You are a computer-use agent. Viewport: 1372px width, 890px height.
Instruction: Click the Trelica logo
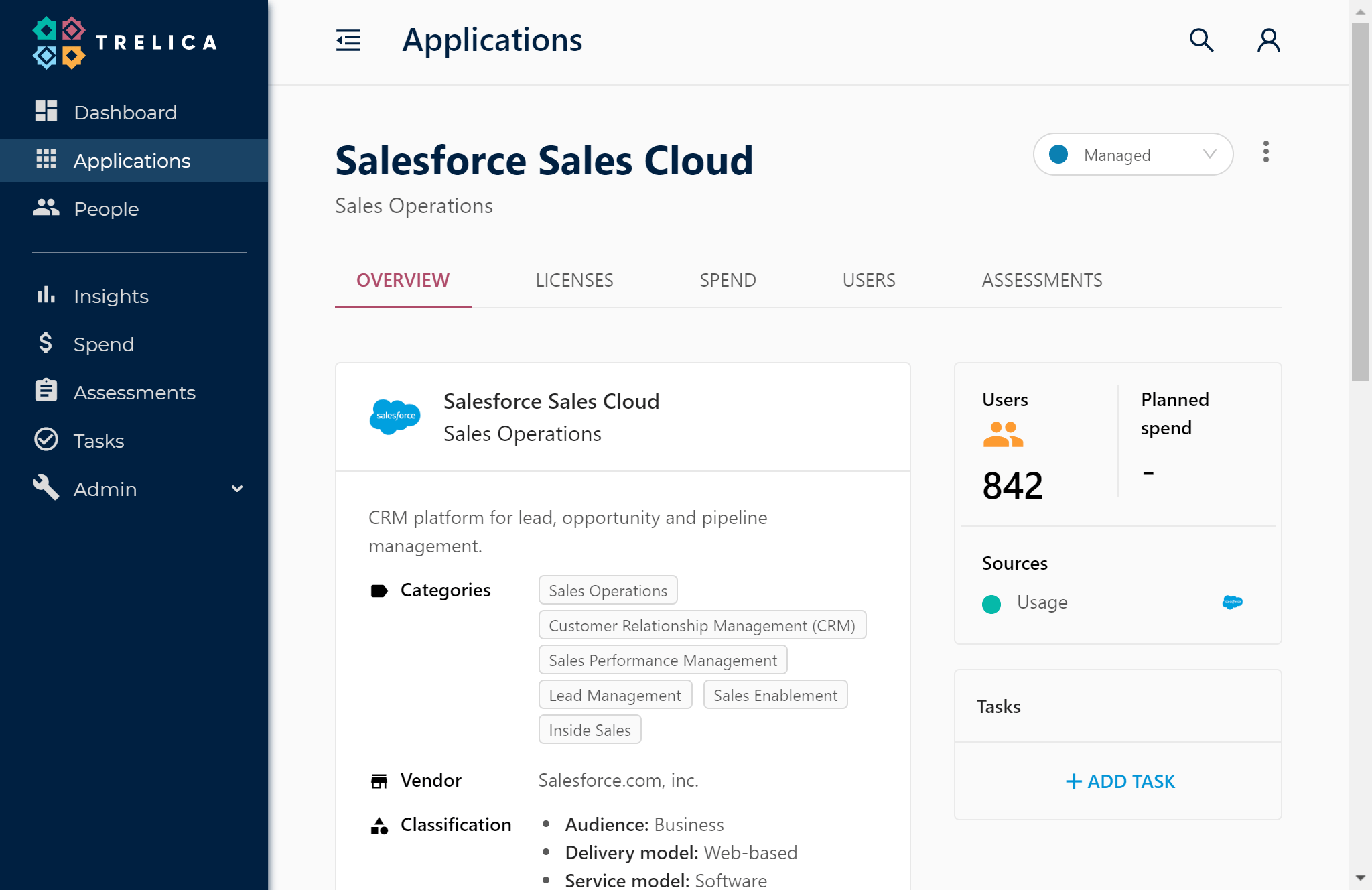125,43
